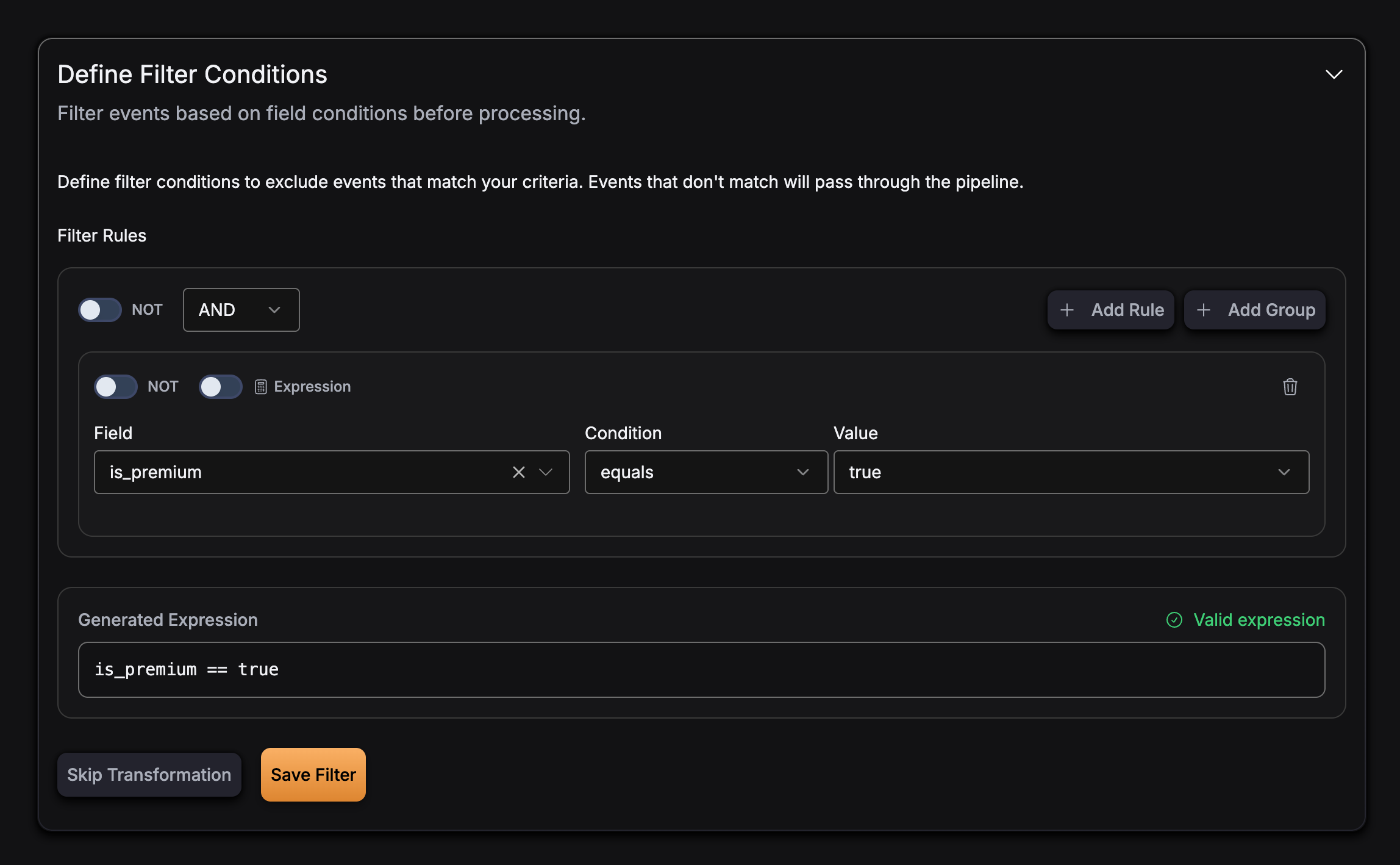Click the generated expression text box

pyautogui.click(x=701, y=670)
